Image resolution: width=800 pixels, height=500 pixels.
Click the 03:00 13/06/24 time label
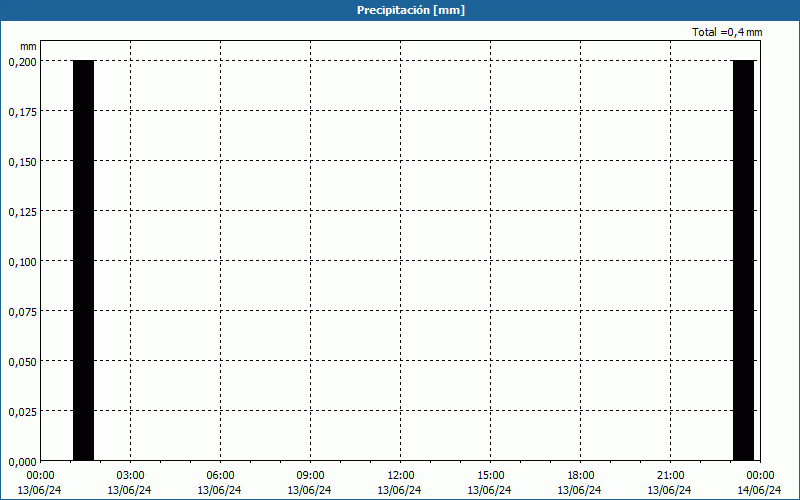coord(130,483)
